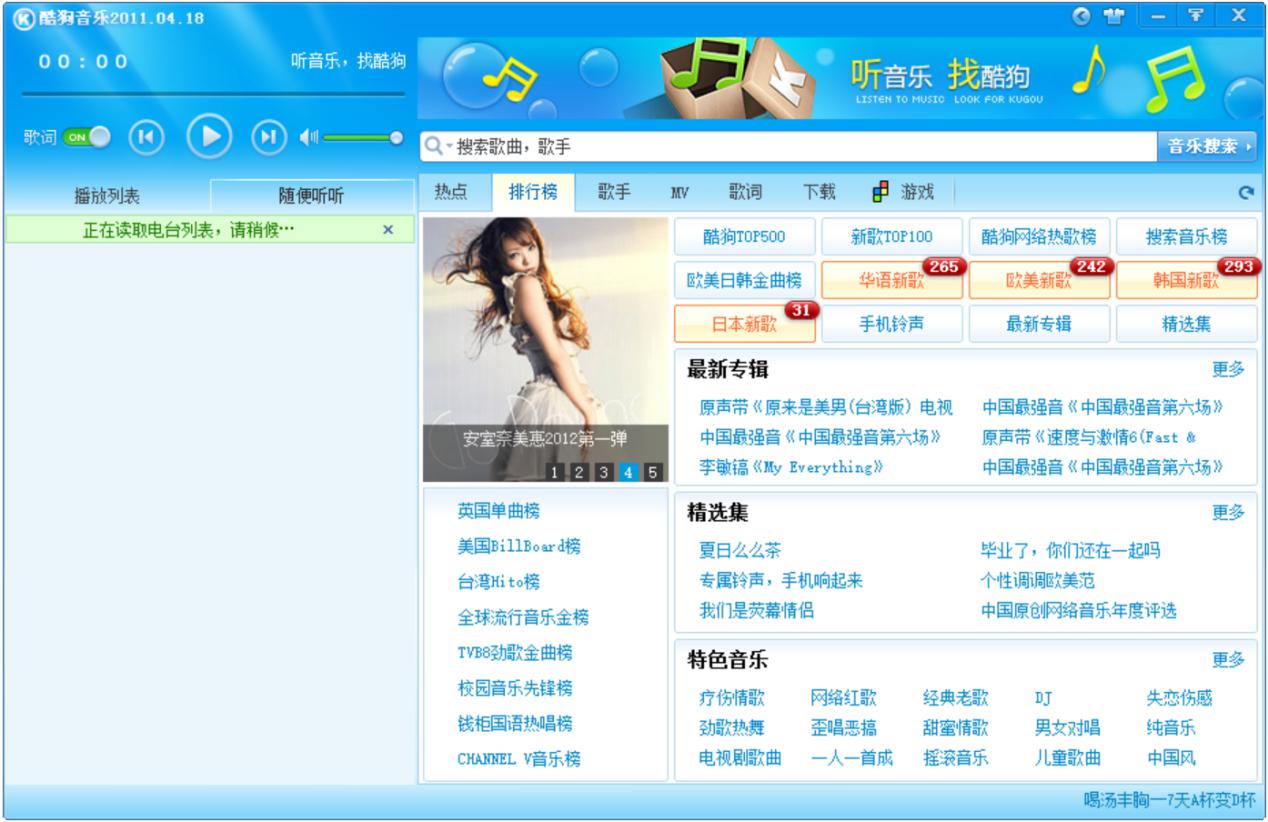Viewport: 1268px width, 822px height.
Task: Refresh the page using the reload icon
Action: tap(1245, 193)
